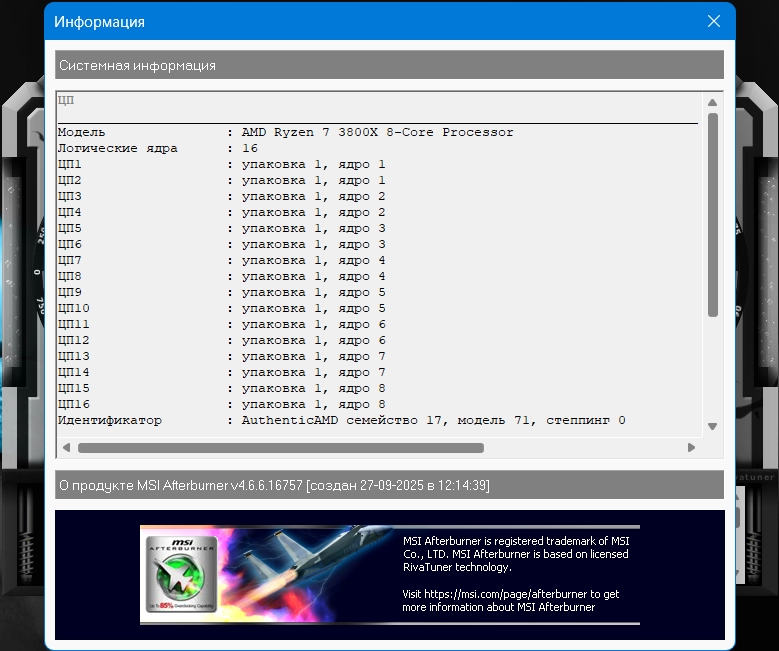Close the Информация dialog

(x=713, y=21)
